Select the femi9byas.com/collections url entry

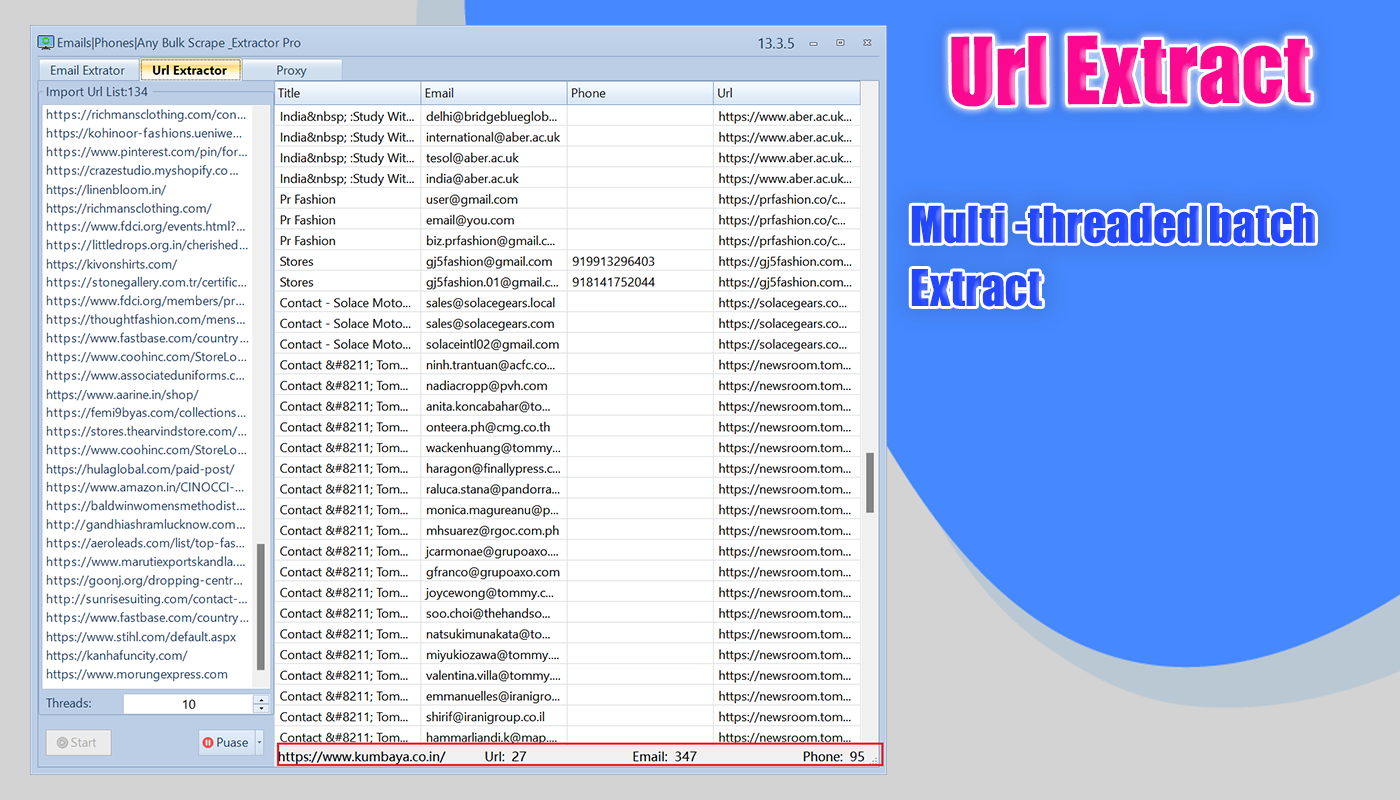point(147,412)
